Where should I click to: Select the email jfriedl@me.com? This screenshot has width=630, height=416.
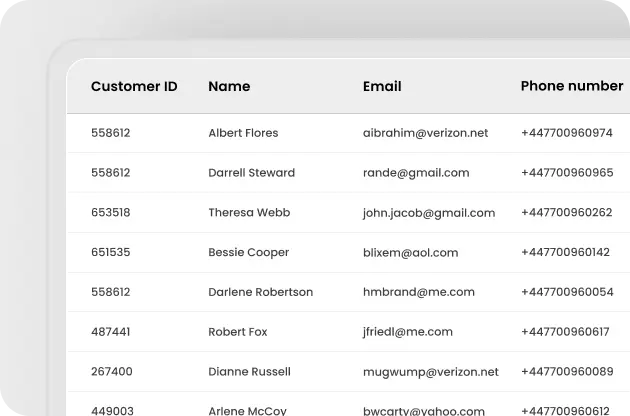pos(408,332)
